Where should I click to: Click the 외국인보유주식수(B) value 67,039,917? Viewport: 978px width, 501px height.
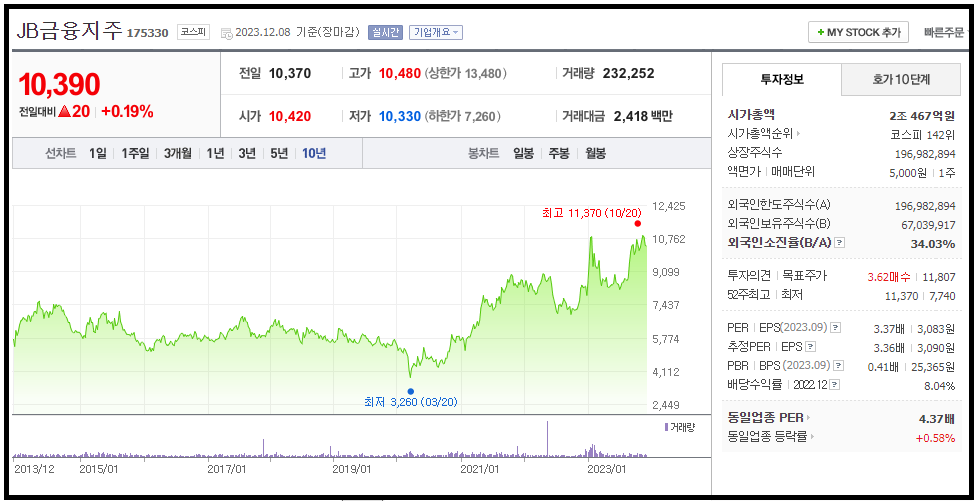coord(928,225)
